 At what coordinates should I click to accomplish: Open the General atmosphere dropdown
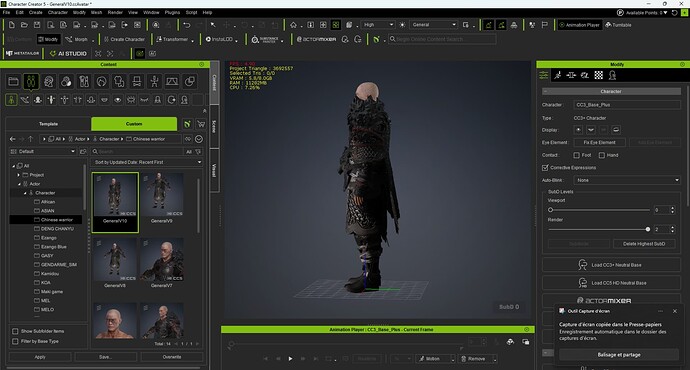coord(433,25)
